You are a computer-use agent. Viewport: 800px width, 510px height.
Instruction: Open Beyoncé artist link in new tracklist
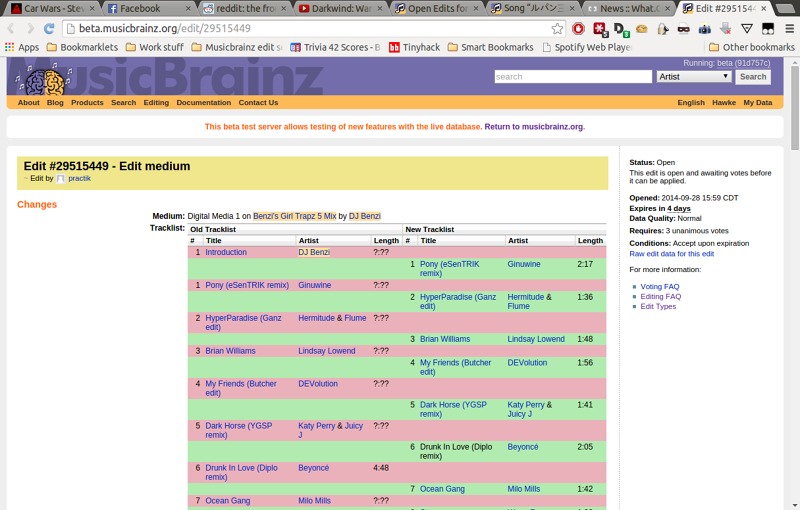[522, 447]
